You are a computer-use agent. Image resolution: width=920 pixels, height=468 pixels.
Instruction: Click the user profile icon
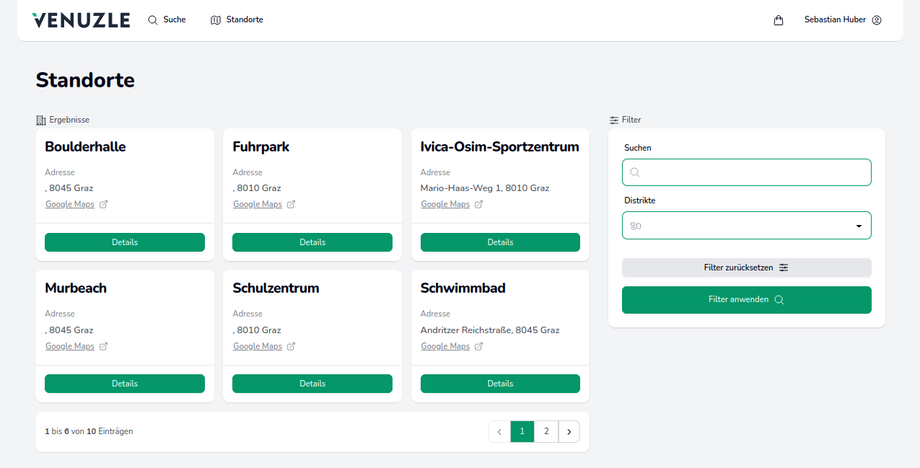[x=877, y=20]
